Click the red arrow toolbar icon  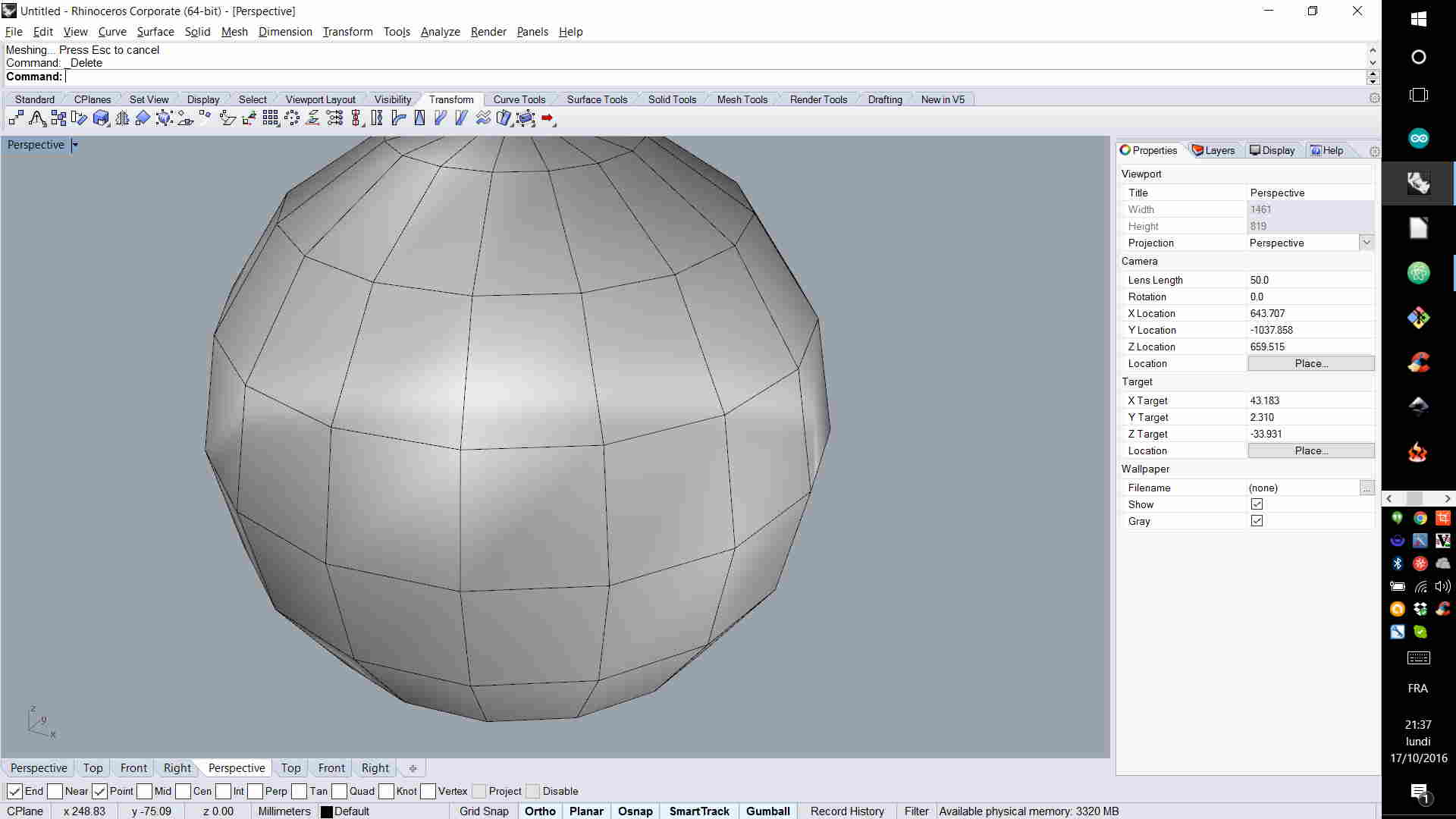click(548, 118)
